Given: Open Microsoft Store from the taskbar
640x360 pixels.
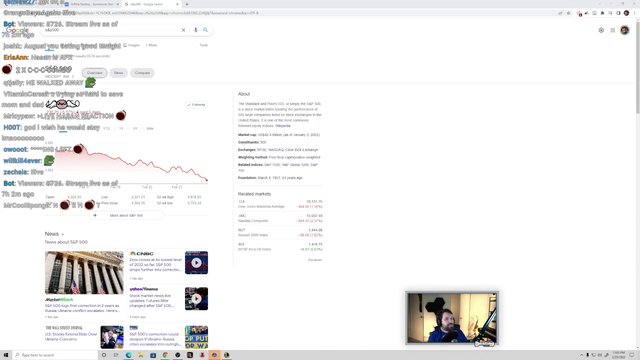Looking at the screenshot, I should (153, 355).
